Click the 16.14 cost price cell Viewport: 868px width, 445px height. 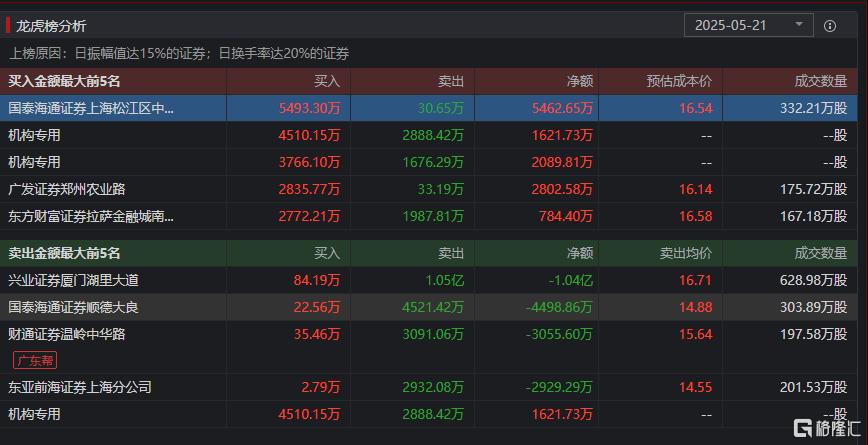tap(696, 189)
